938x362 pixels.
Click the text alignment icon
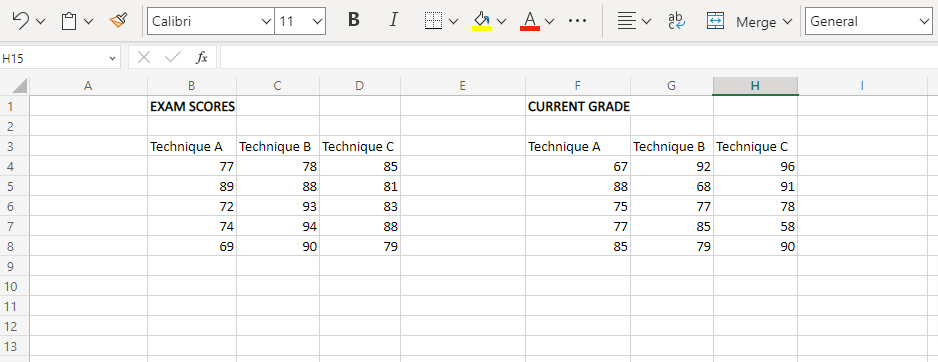point(626,22)
